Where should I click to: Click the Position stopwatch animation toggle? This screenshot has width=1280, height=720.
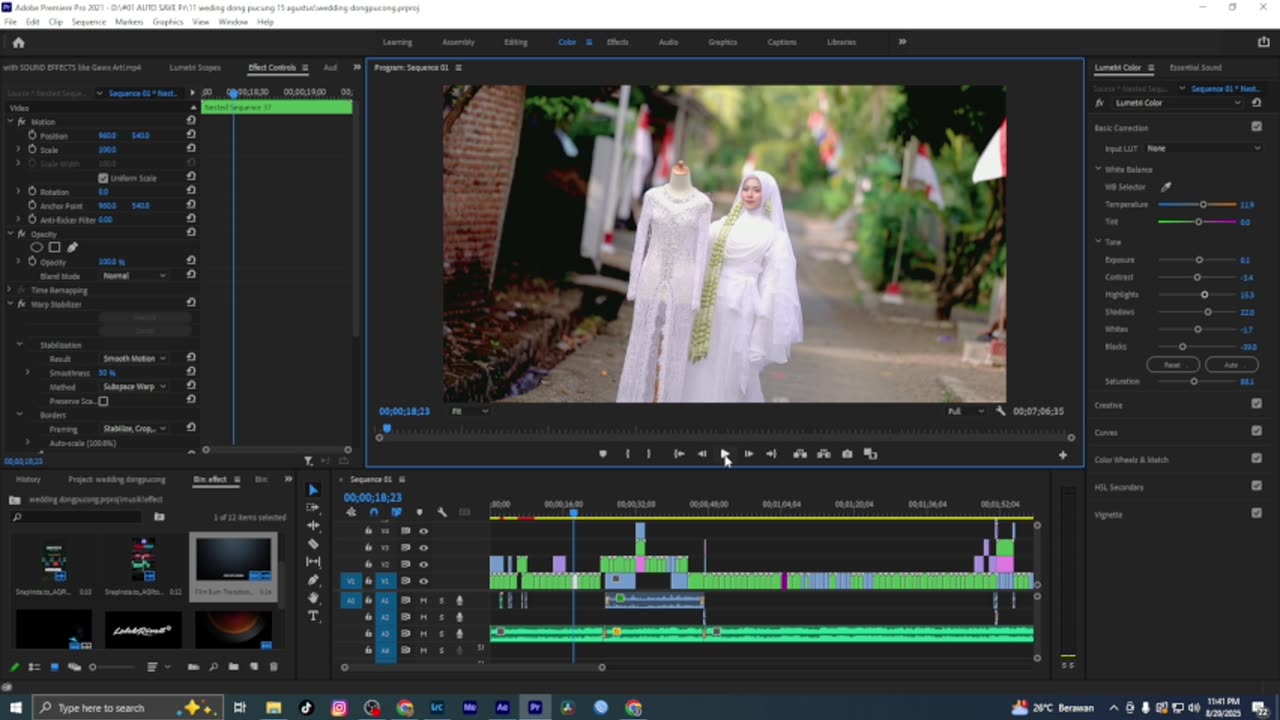32,135
